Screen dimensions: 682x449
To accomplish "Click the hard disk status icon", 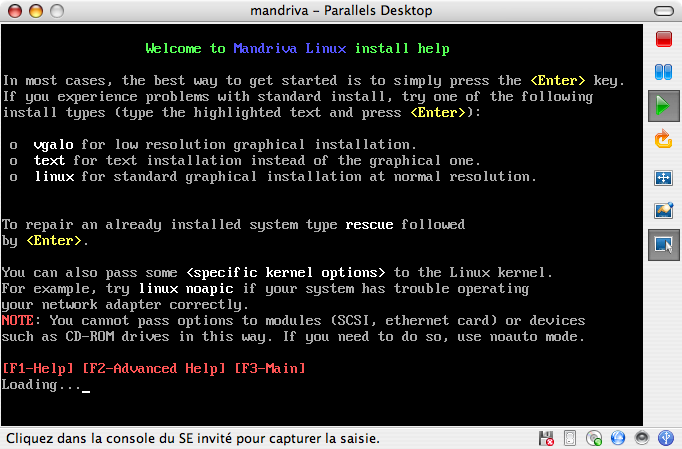I will pyautogui.click(x=570, y=438).
